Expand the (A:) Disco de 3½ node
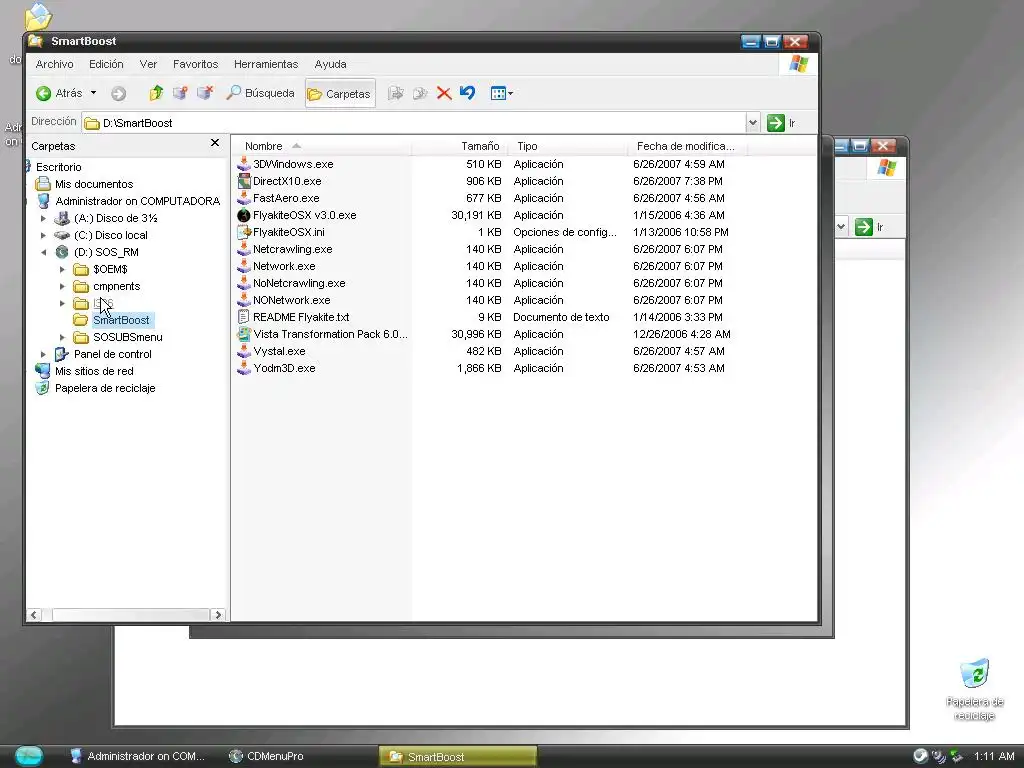The image size is (1024, 768). [44, 218]
